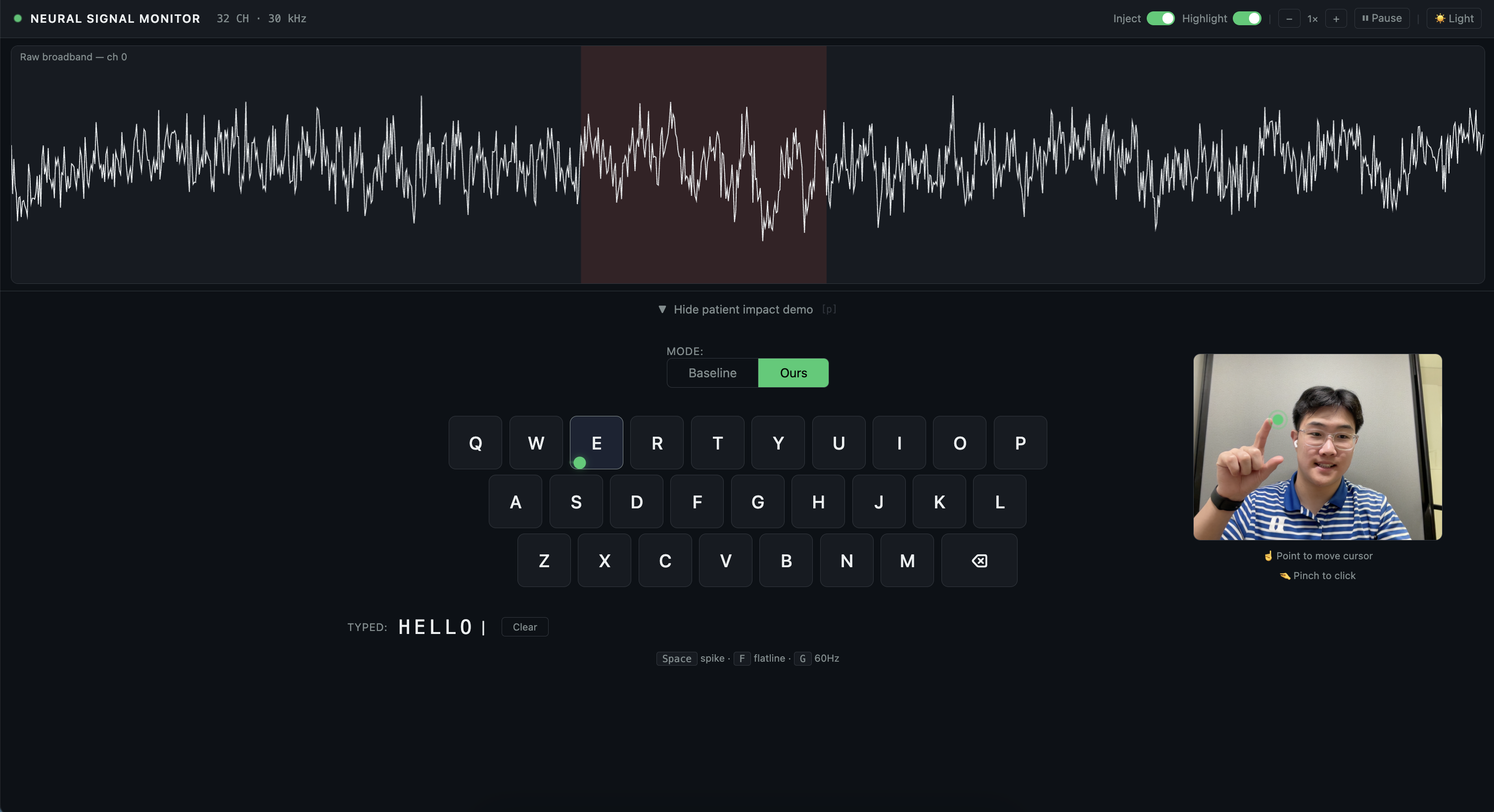Click the webcam preview thumbnail
Image resolution: width=1494 pixels, height=812 pixels.
pos(1317,447)
